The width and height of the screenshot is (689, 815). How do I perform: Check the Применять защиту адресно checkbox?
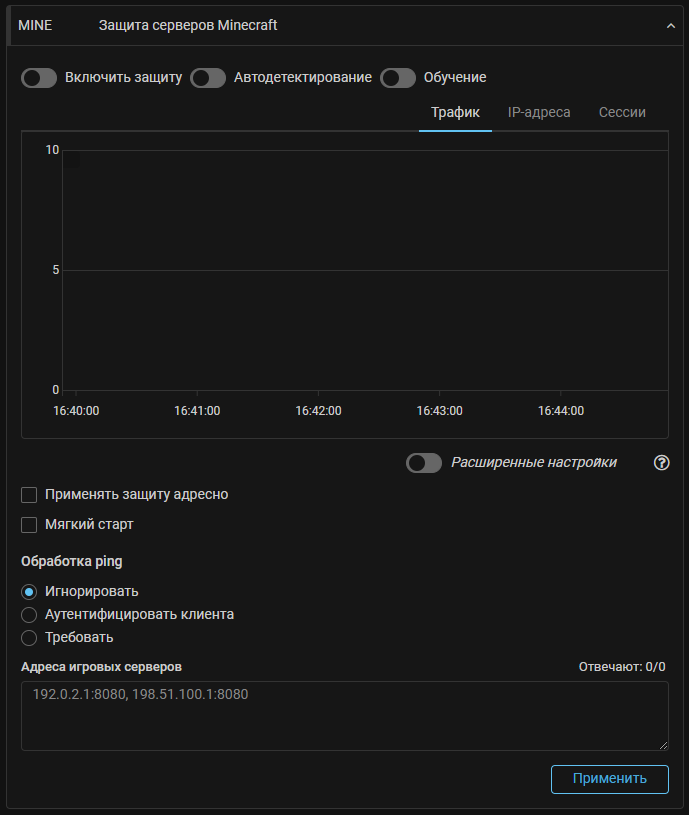[29, 494]
